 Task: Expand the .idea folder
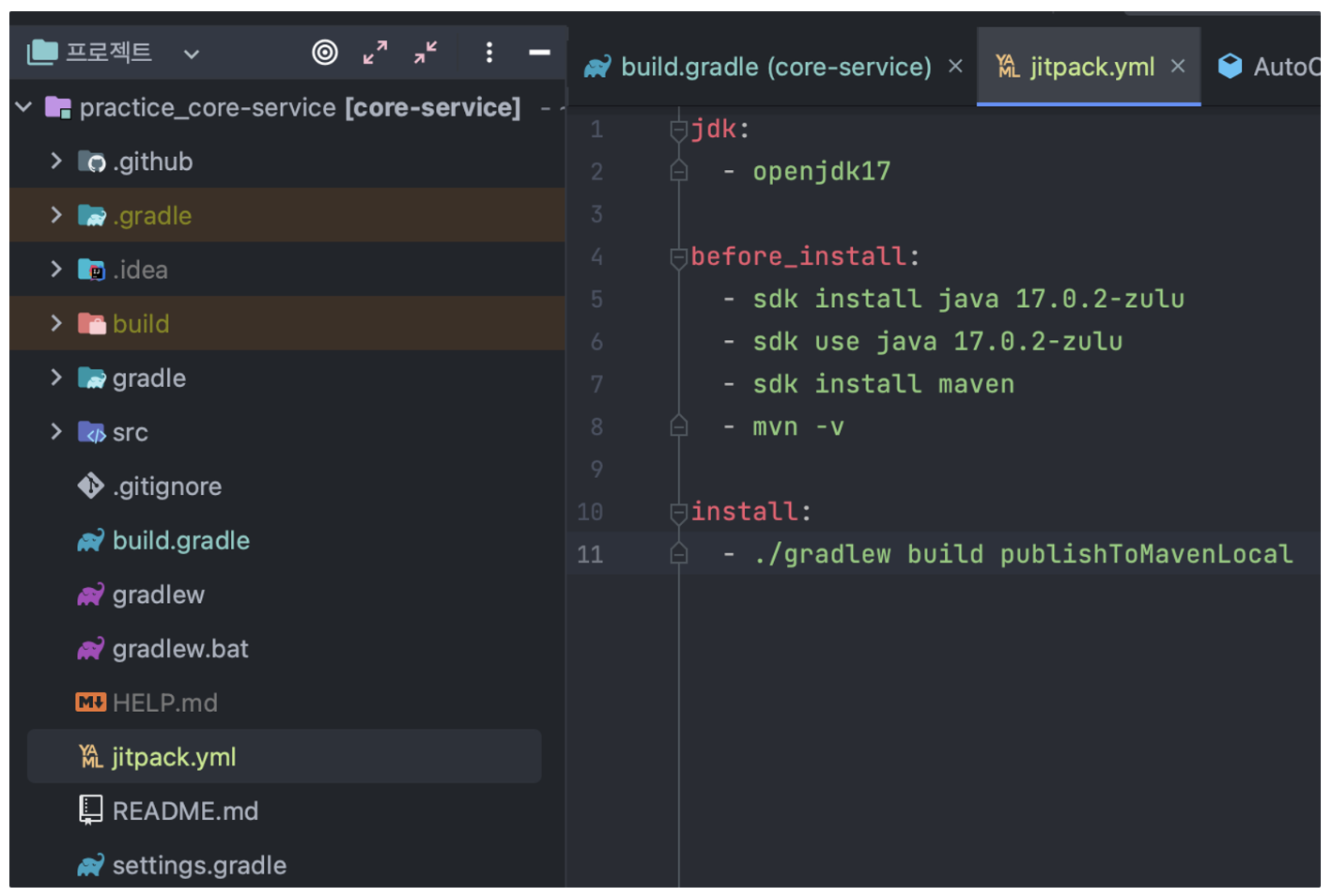click(x=56, y=270)
